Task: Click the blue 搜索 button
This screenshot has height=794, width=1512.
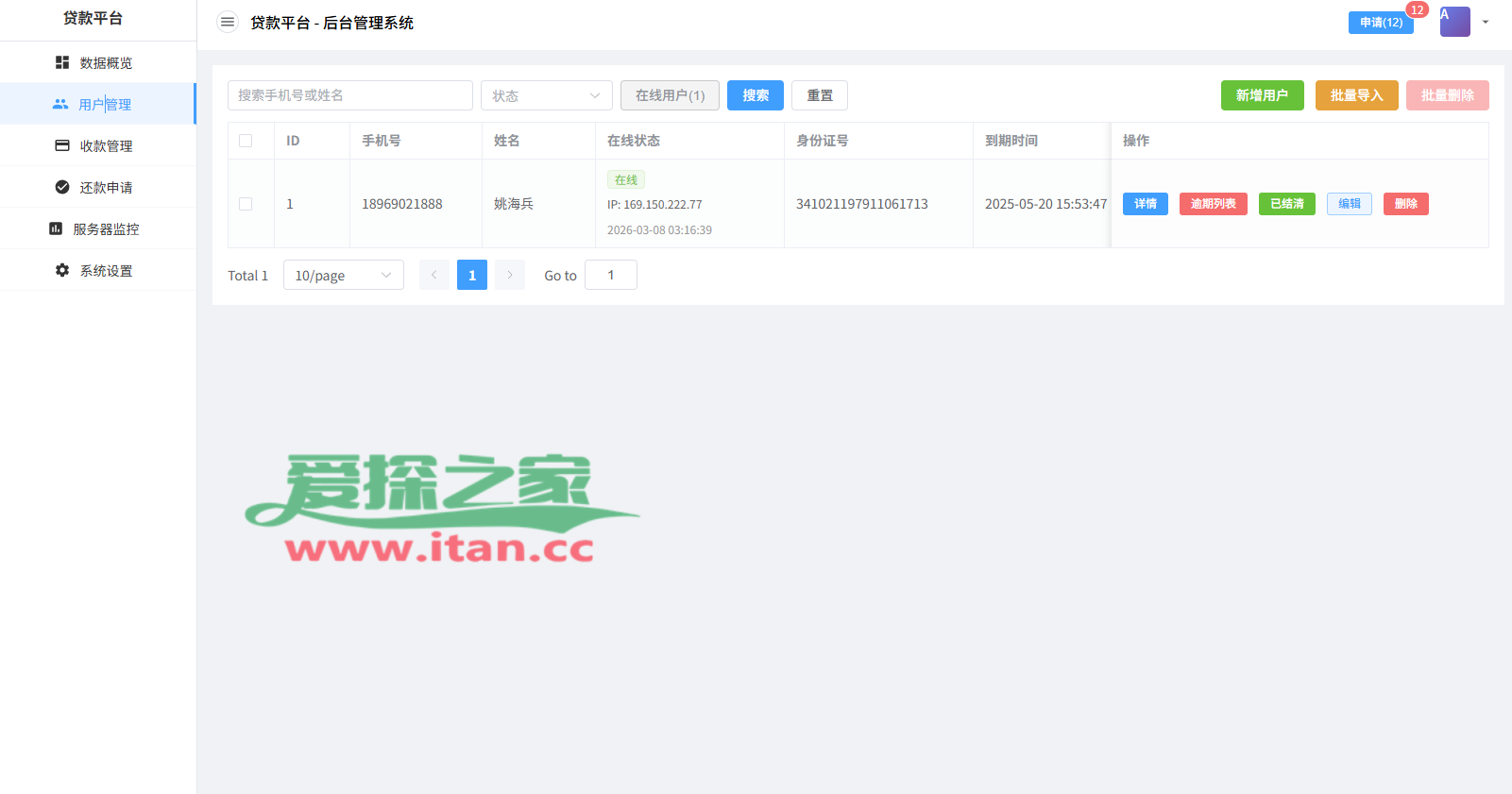Action: point(755,95)
